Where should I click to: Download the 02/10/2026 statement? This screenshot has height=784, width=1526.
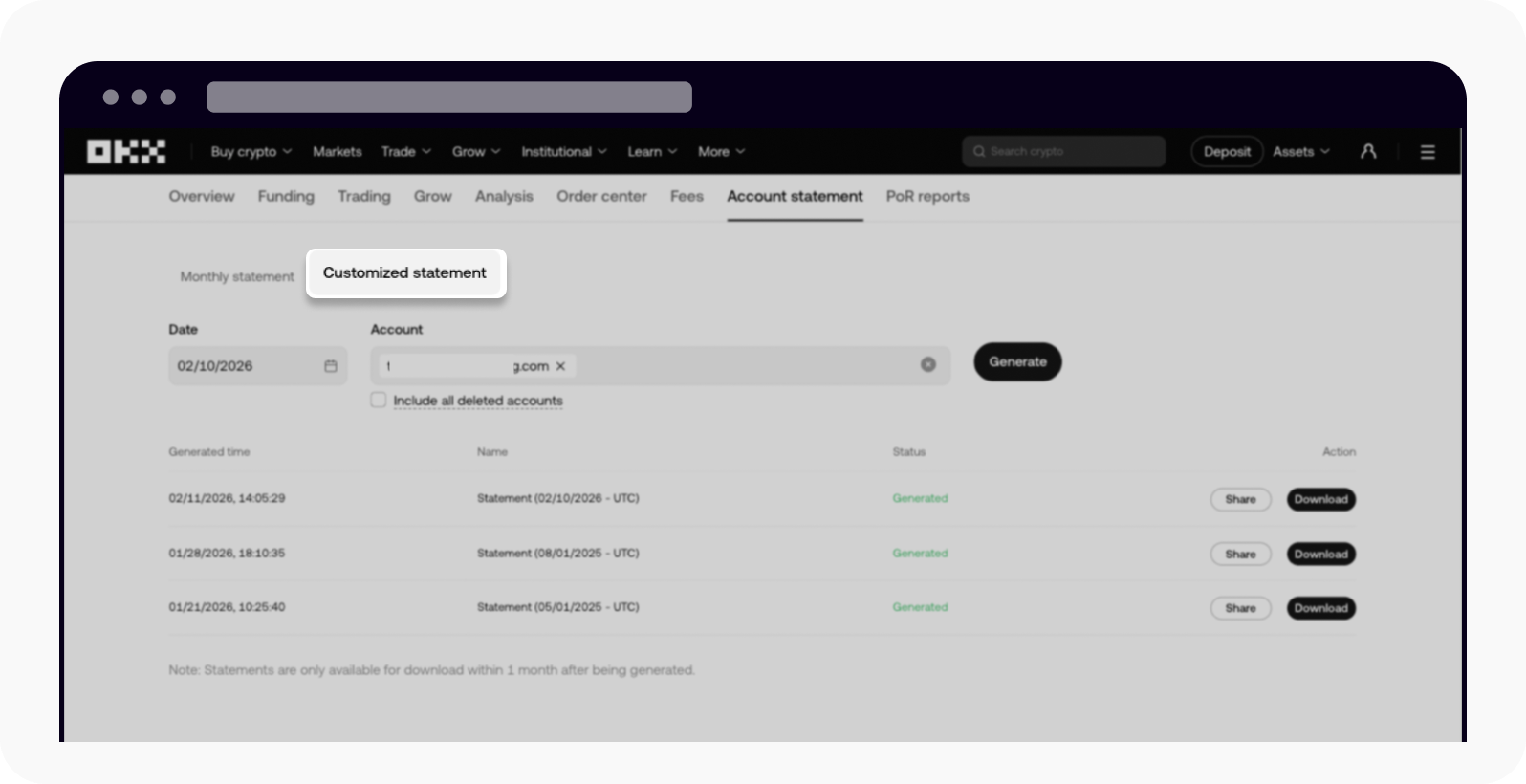tap(1320, 499)
